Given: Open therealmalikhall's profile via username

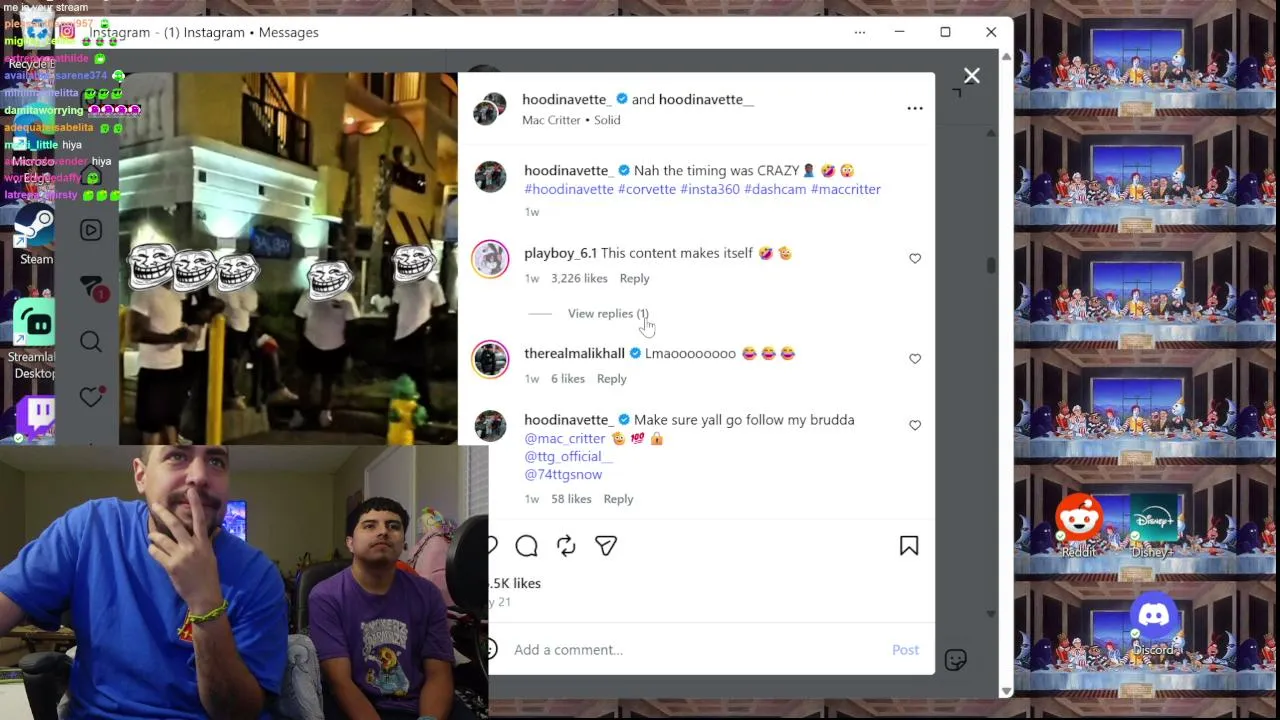Looking at the screenshot, I should 574,353.
